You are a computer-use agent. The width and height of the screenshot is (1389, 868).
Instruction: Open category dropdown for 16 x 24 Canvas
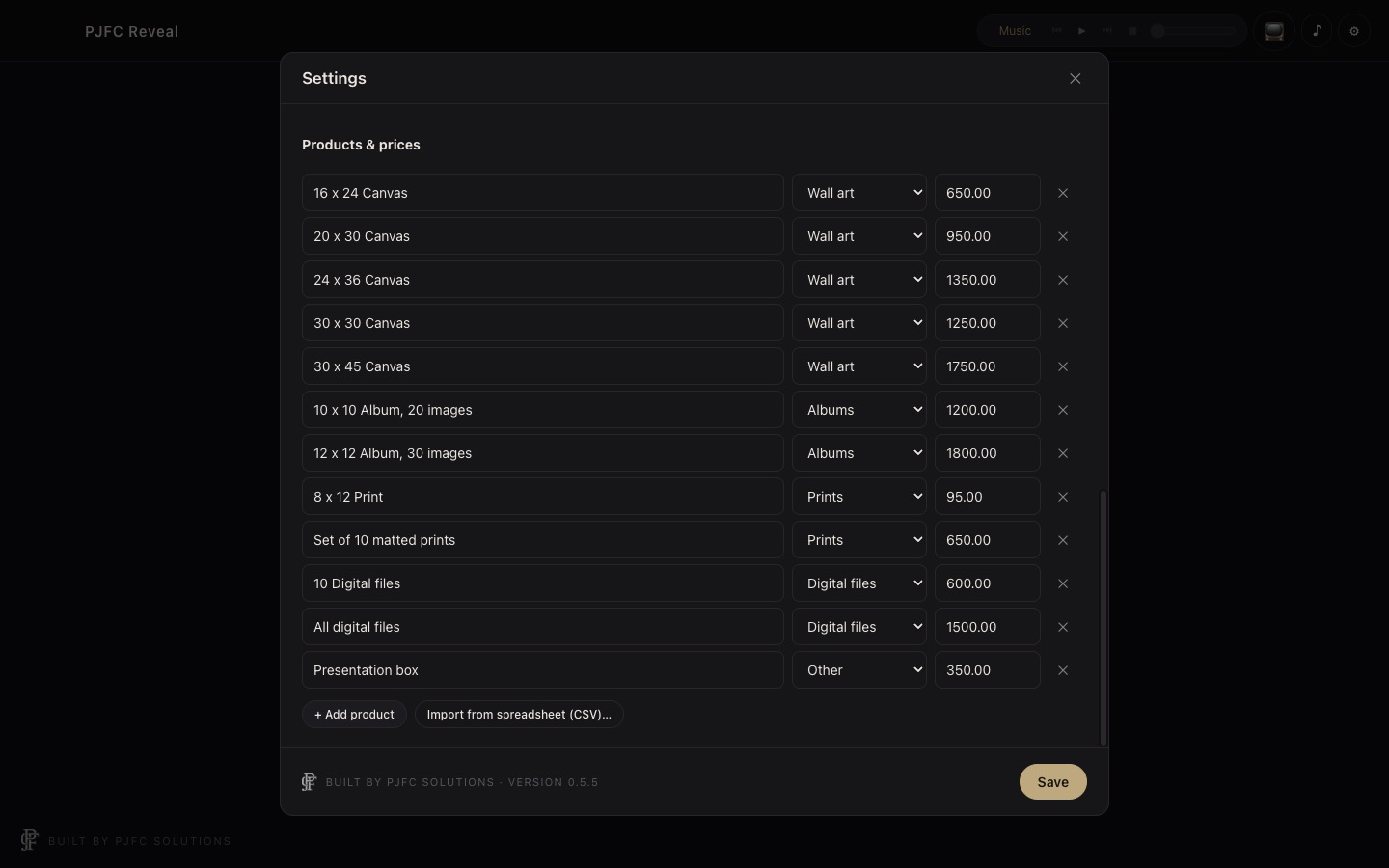tap(859, 193)
